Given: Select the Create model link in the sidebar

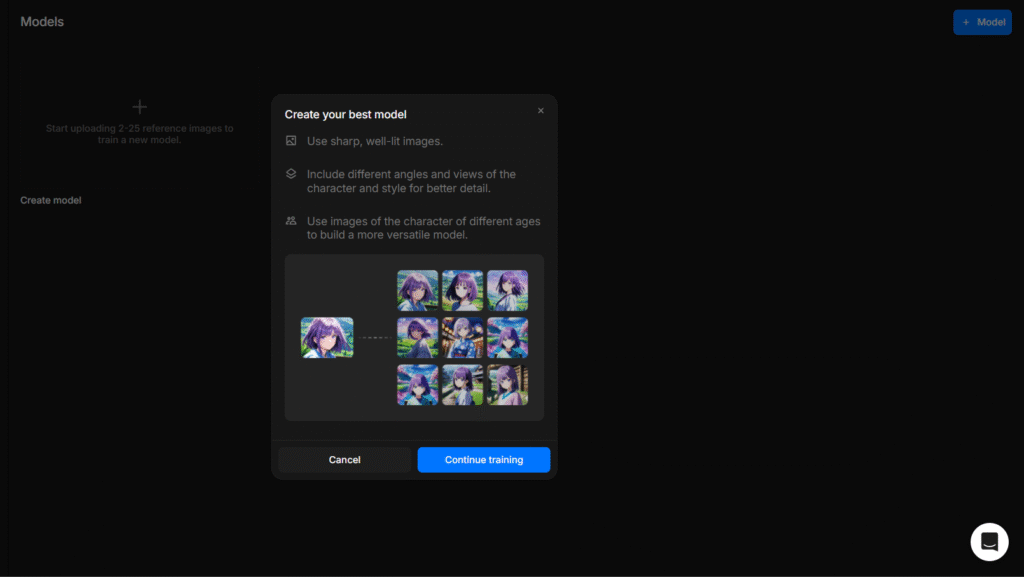Looking at the screenshot, I should tap(50, 199).
